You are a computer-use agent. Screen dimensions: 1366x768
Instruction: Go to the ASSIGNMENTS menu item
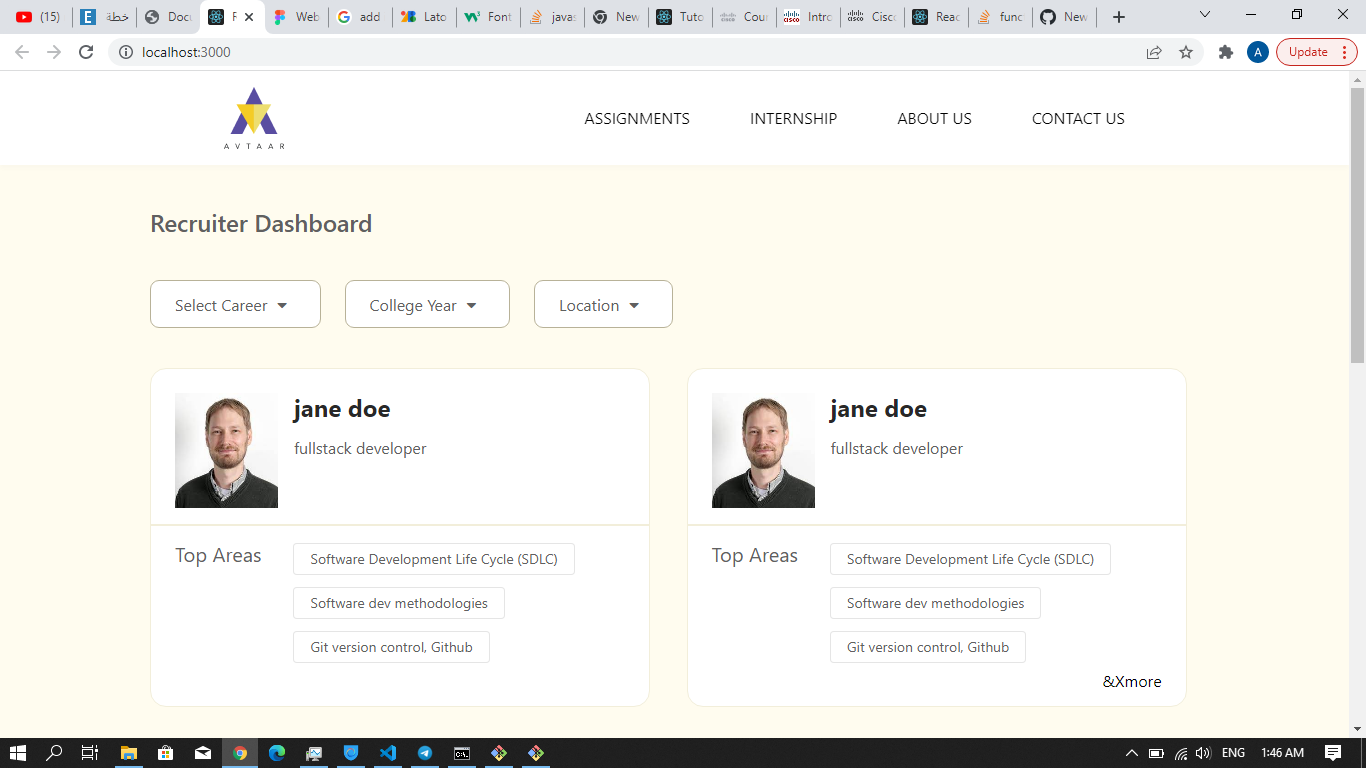636,118
